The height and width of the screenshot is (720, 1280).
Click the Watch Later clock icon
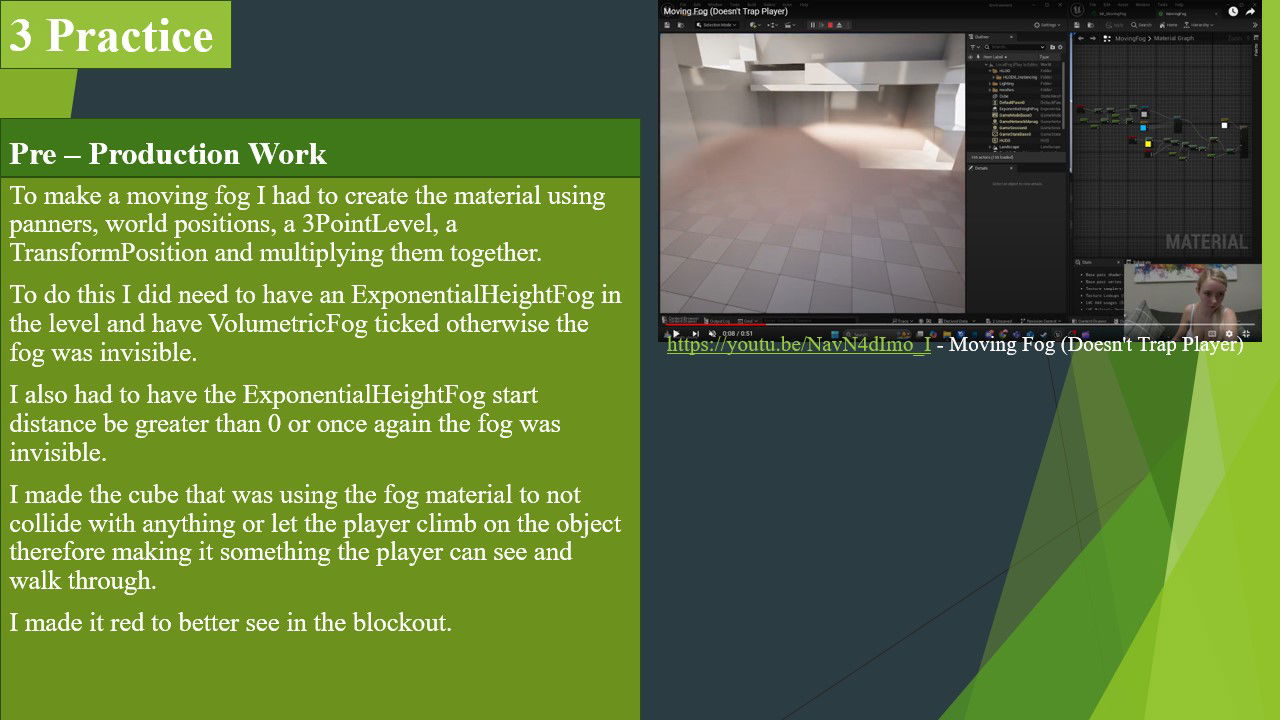pyautogui.click(x=1233, y=12)
